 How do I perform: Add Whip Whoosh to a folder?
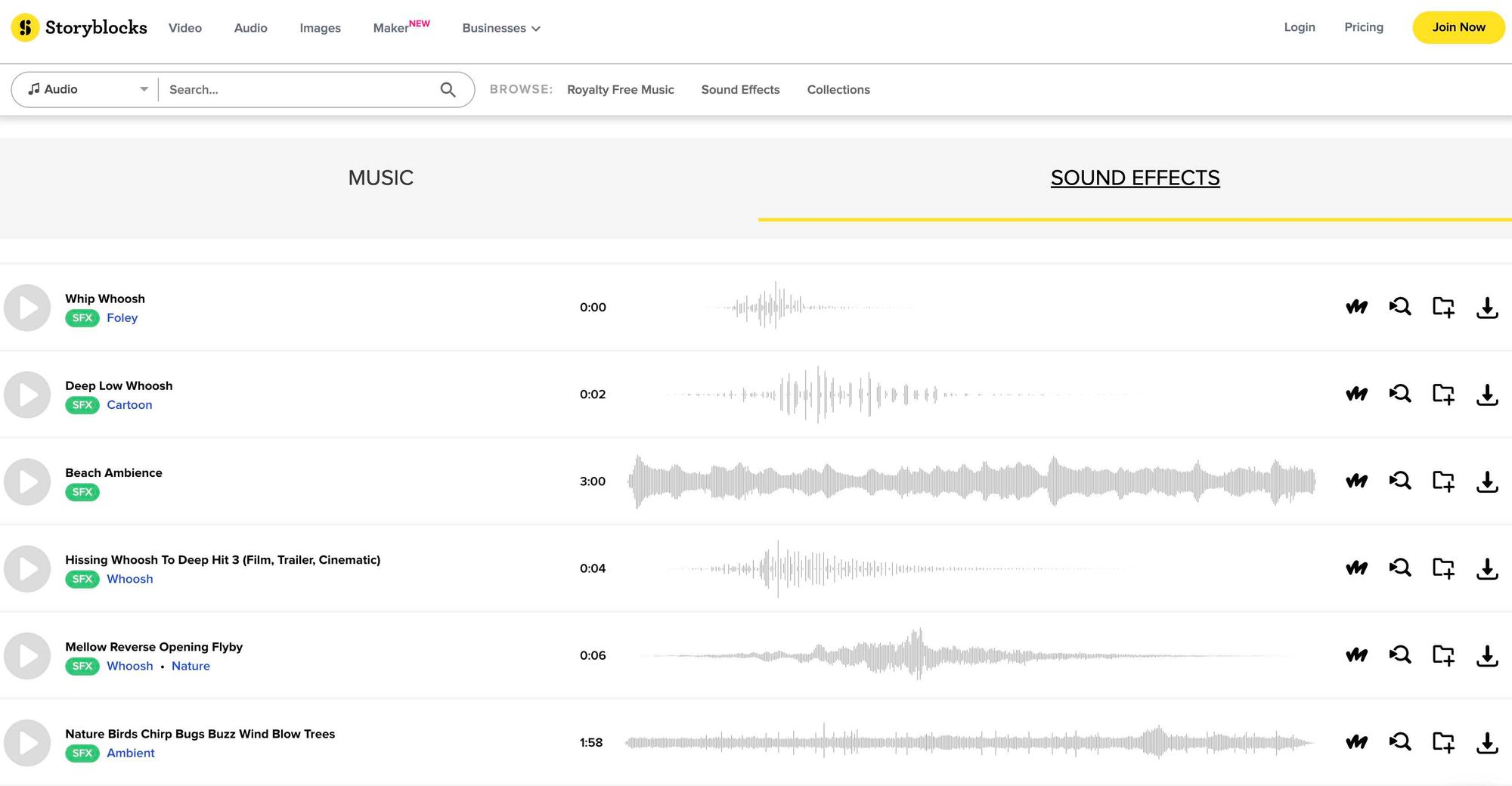click(x=1443, y=307)
